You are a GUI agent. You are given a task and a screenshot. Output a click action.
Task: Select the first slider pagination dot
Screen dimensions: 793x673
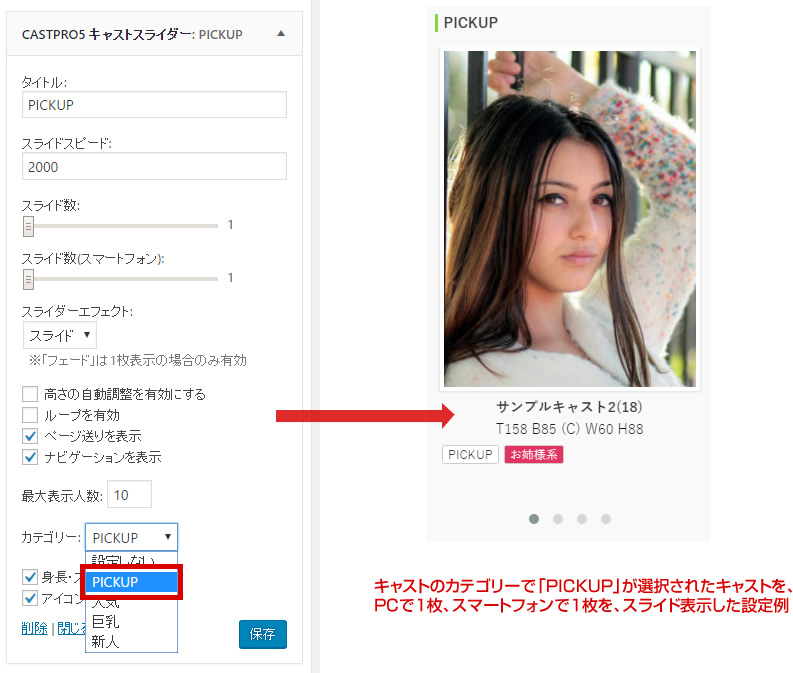[534, 519]
